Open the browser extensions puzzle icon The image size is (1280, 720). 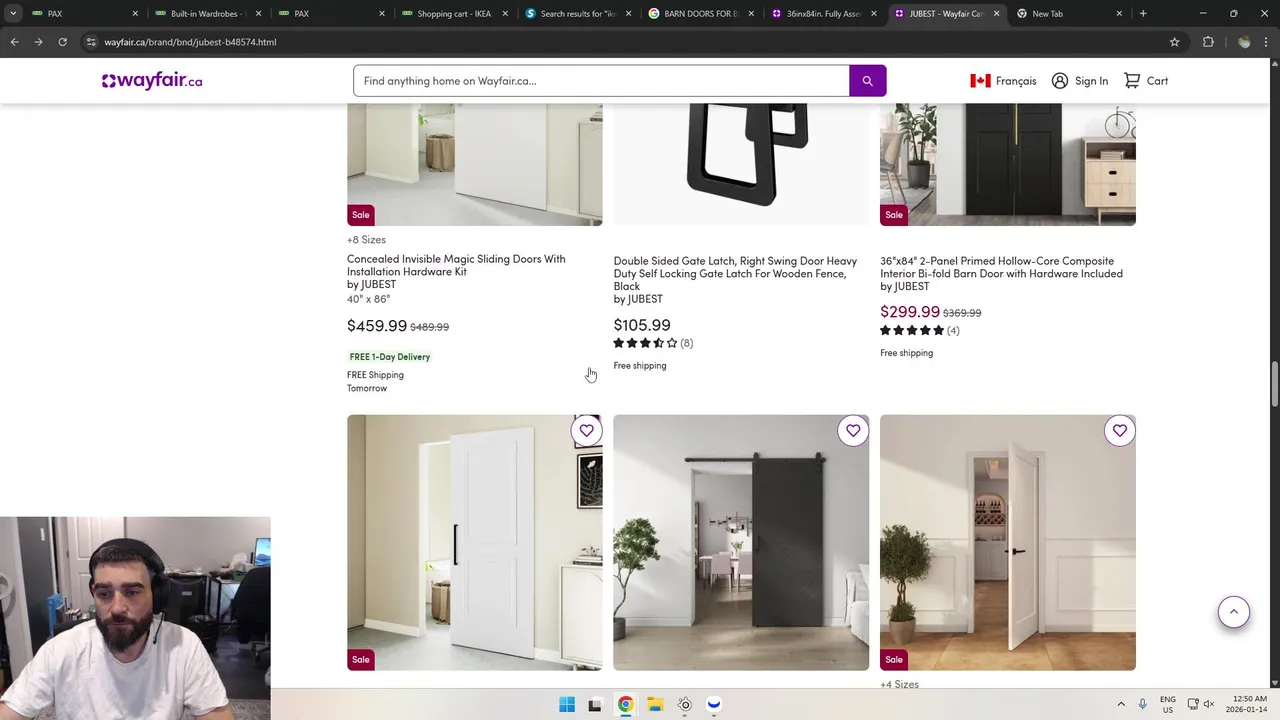[1208, 42]
